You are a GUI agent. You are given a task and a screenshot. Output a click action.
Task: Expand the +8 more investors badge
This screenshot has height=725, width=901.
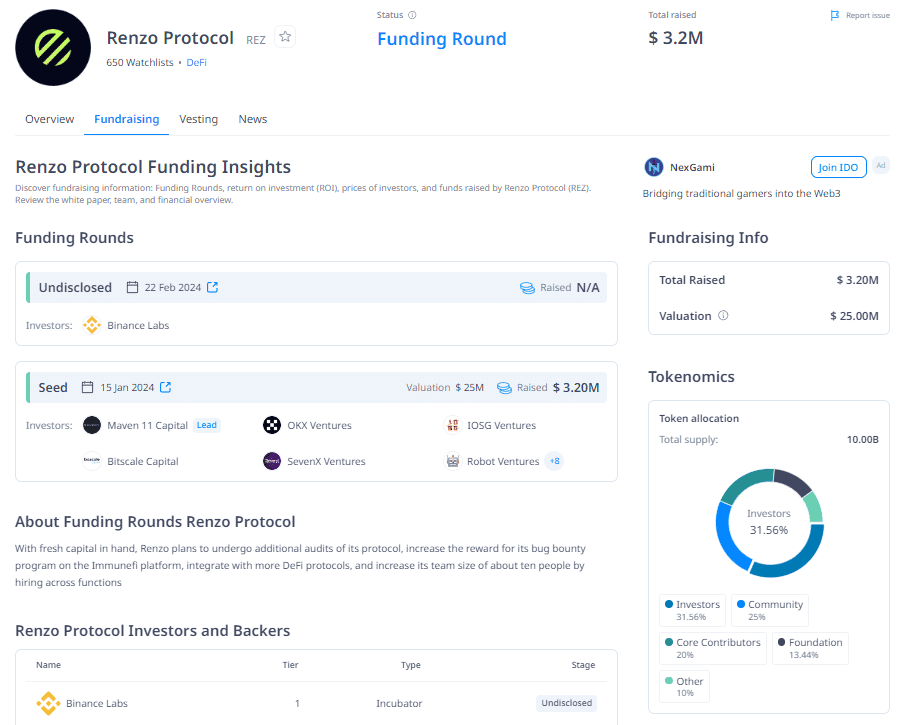pos(554,461)
